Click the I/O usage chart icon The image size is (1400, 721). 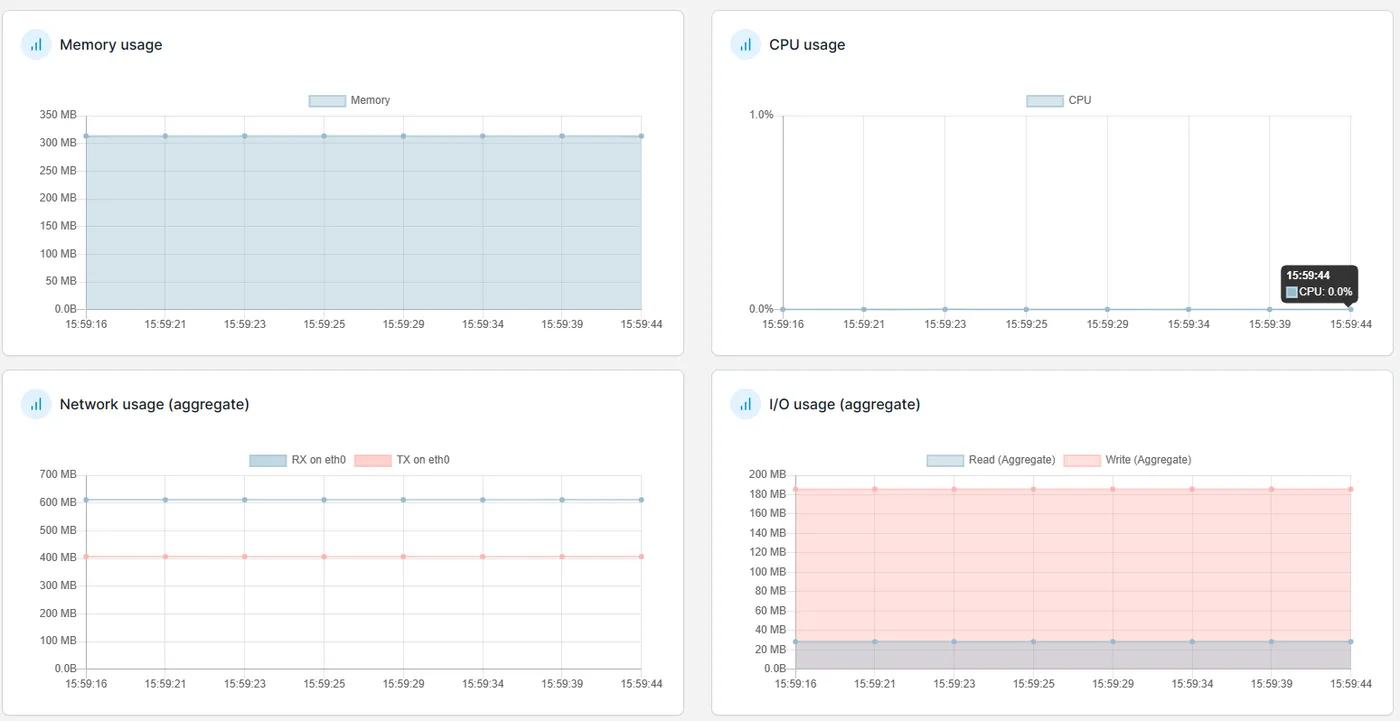coord(745,404)
